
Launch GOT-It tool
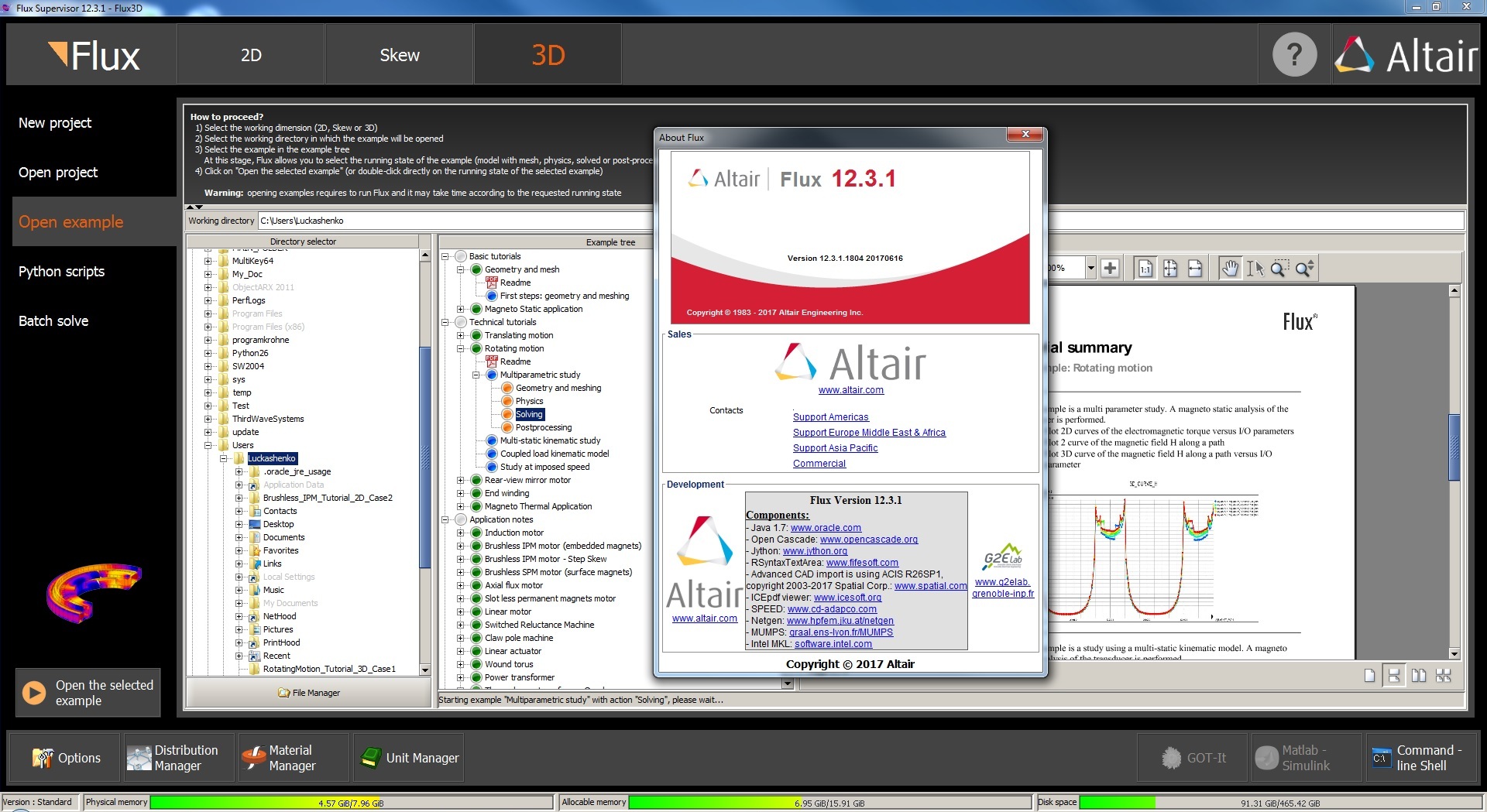(x=1193, y=758)
